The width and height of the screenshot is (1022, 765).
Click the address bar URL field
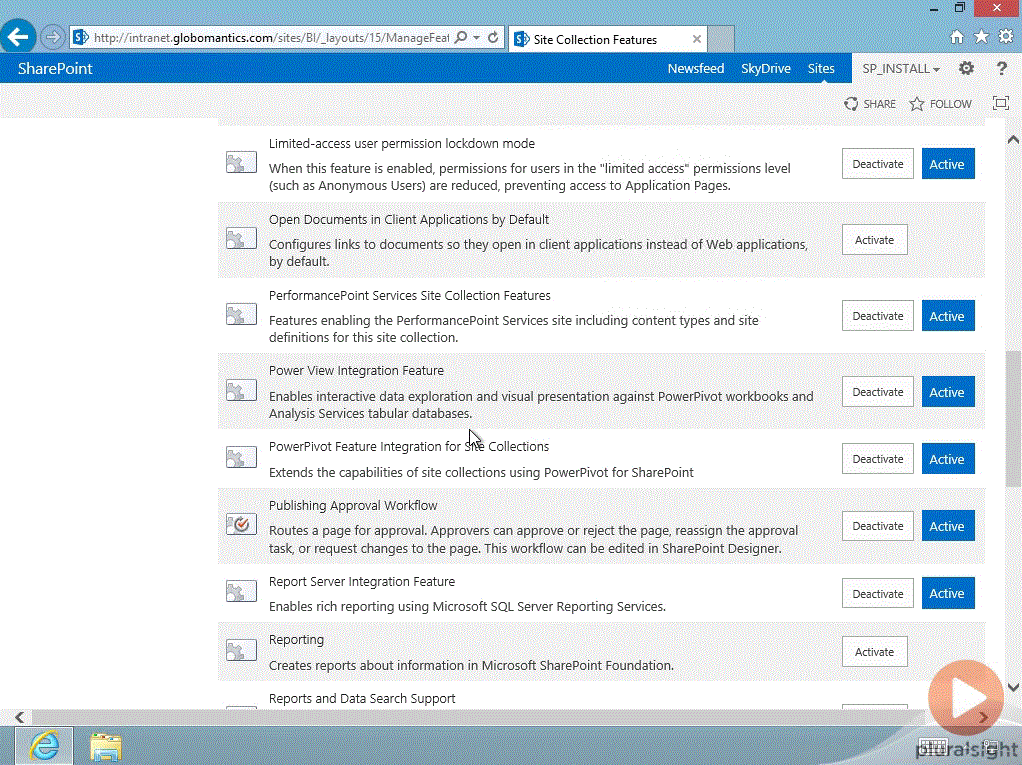270,38
